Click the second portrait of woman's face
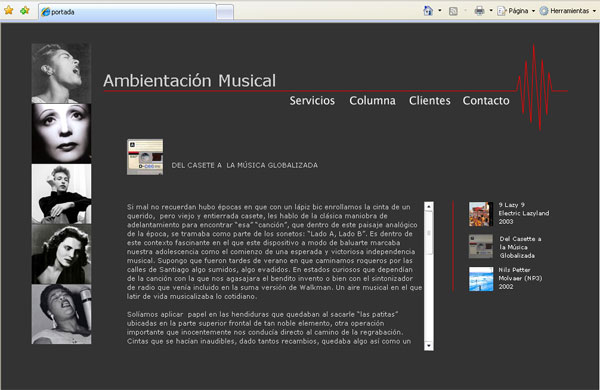This screenshot has width=600, height=390. (x=61, y=134)
